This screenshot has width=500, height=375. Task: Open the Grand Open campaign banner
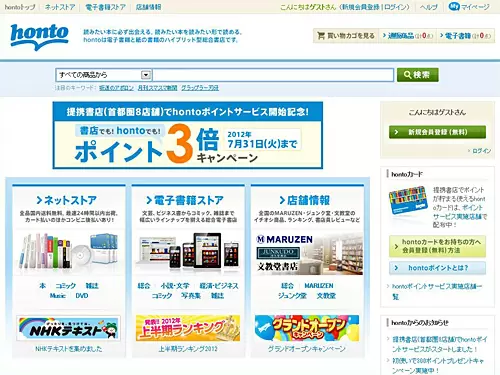pos(307,328)
